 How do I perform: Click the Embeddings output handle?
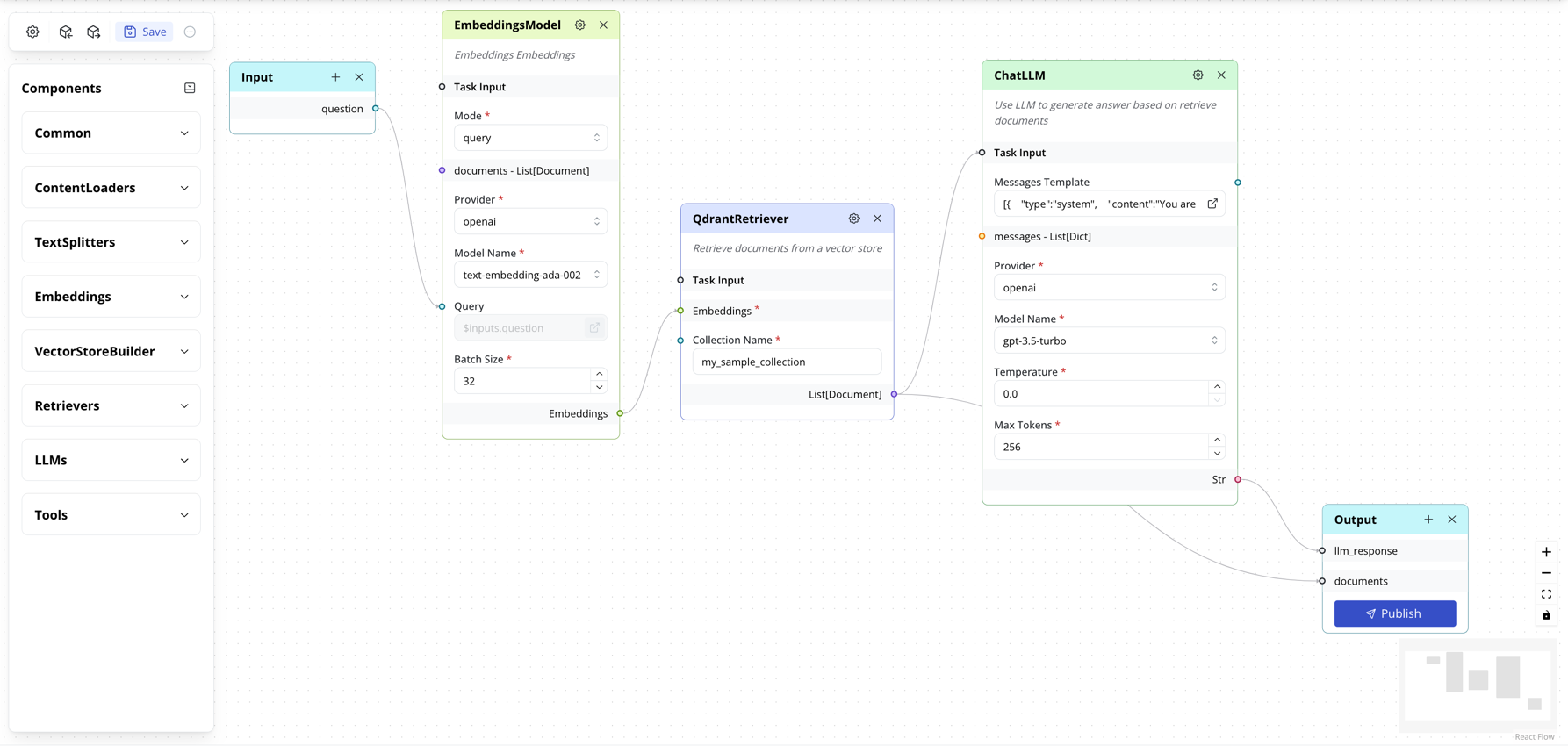[x=620, y=413]
